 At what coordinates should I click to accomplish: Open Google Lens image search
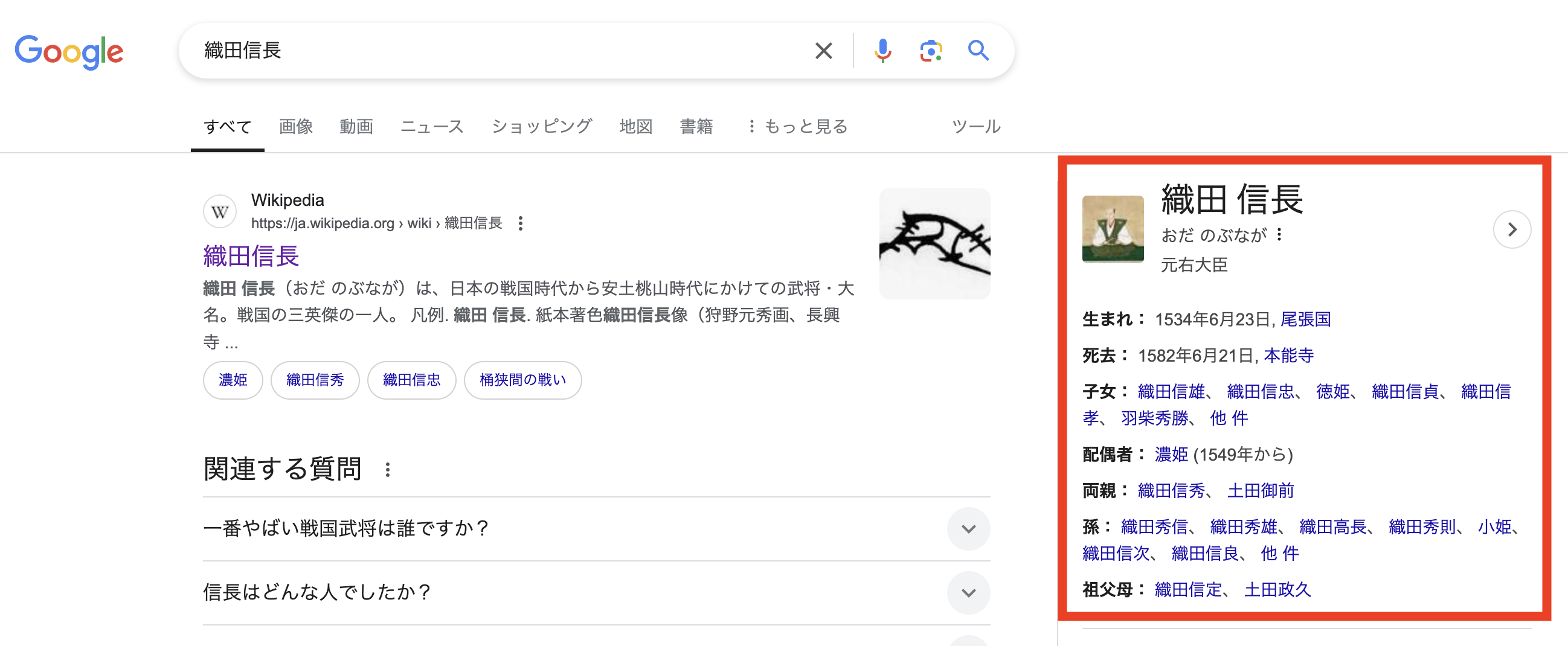[931, 51]
